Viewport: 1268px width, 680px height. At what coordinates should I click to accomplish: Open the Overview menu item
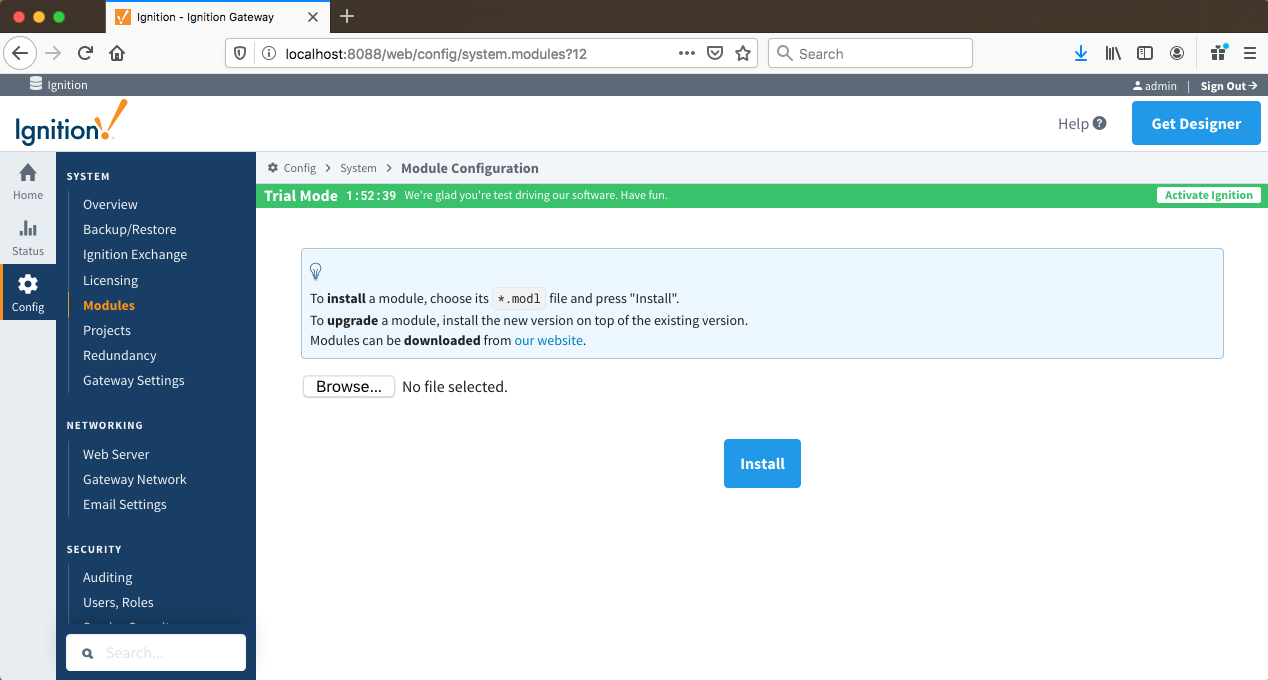click(110, 204)
